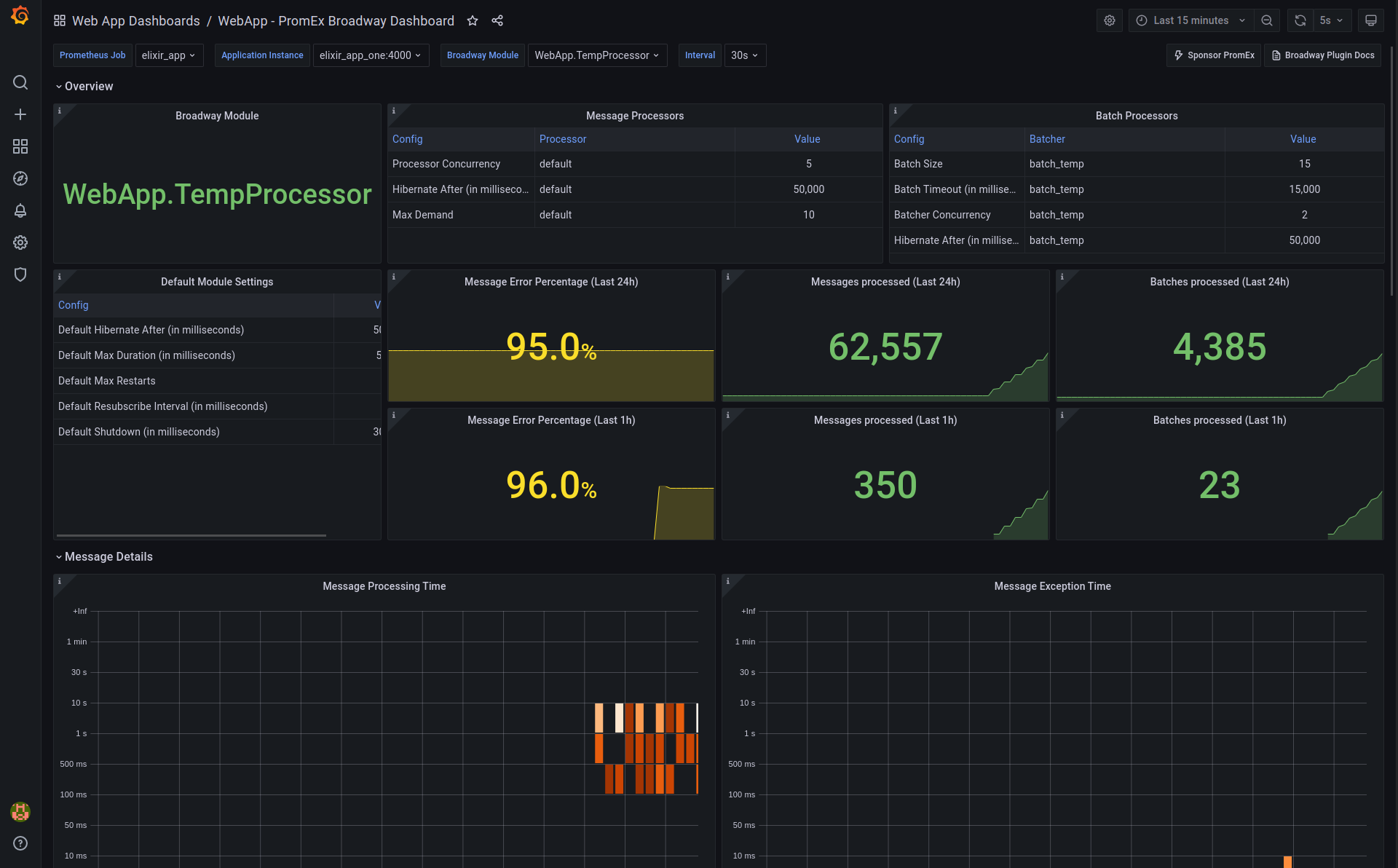Open dashboard settings via the gear icon
Screen dimensions: 1398x868
pos(1110,20)
